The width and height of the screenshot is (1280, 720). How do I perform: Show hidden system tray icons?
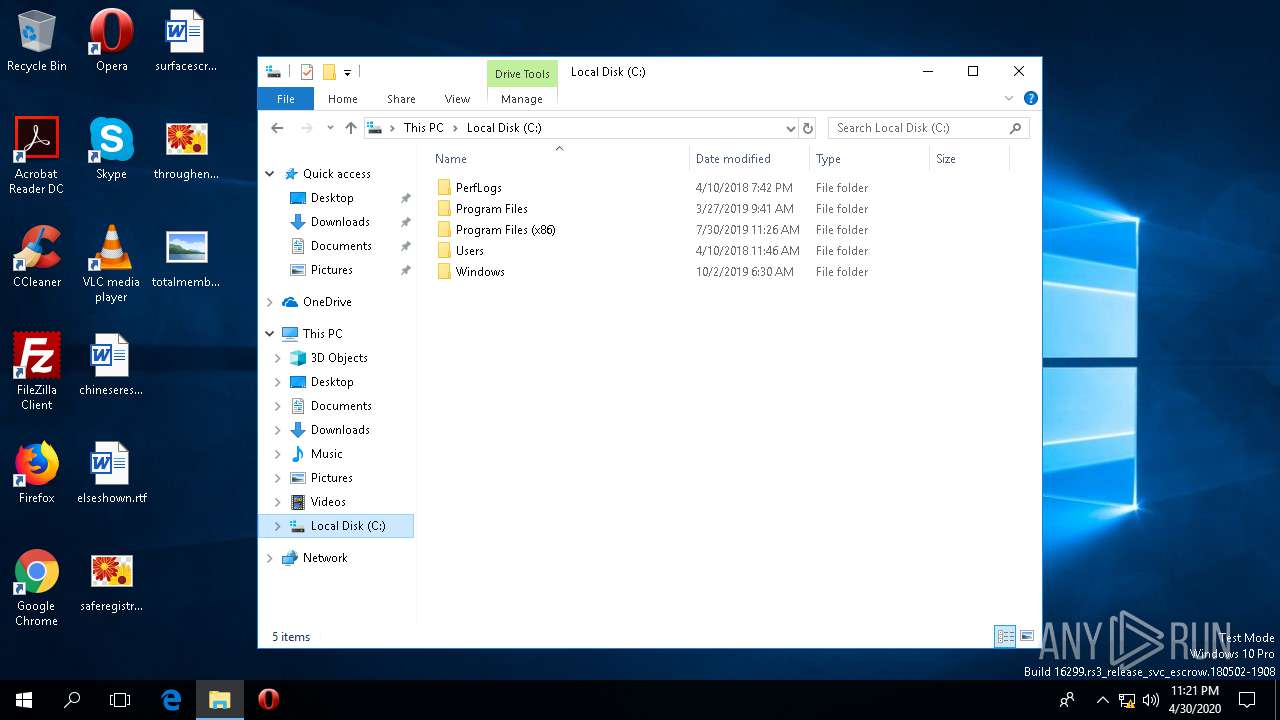click(x=1103, y=700)
